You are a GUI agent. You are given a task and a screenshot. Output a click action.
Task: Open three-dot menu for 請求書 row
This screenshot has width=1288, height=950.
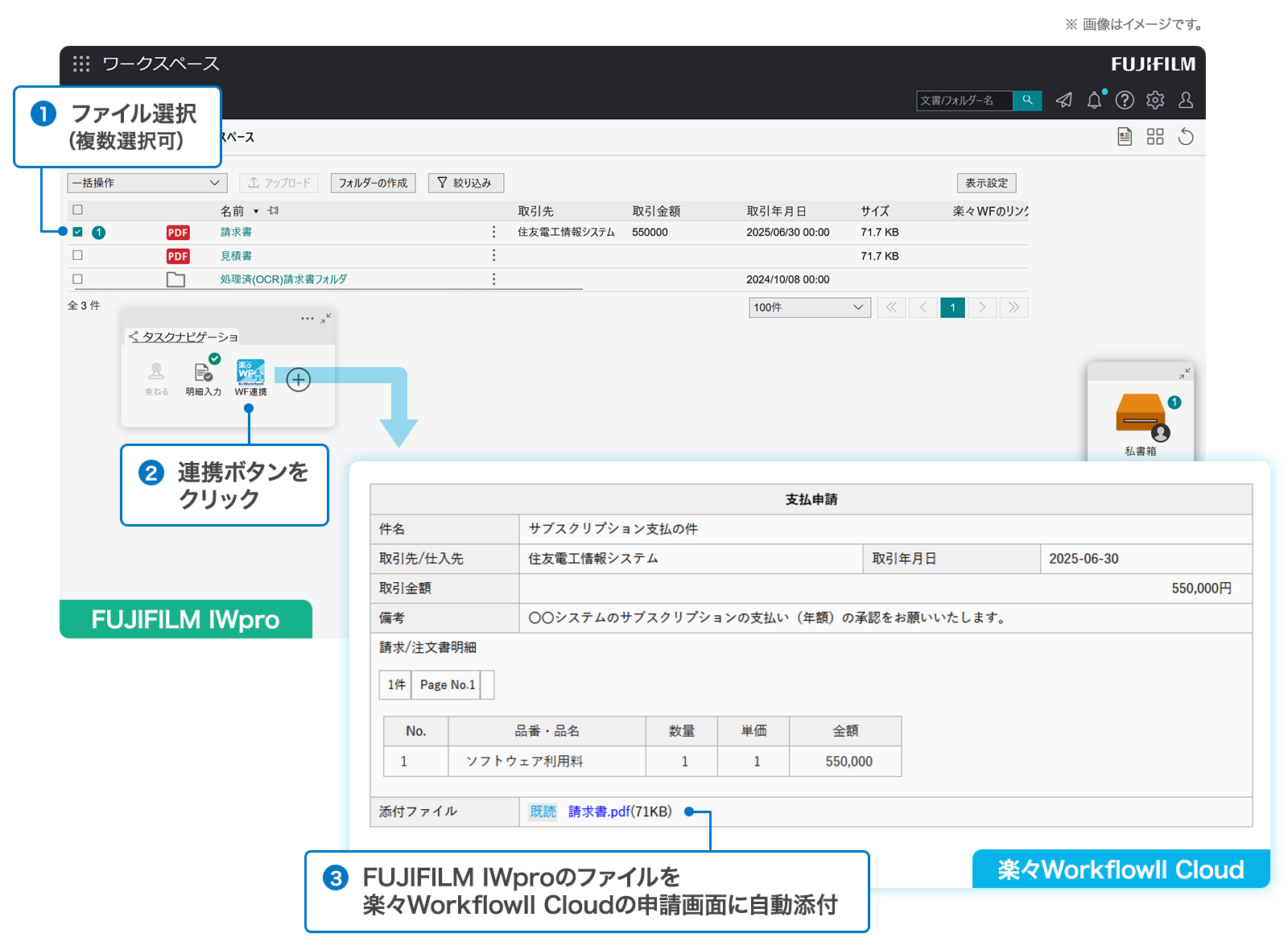click(493, 232)
